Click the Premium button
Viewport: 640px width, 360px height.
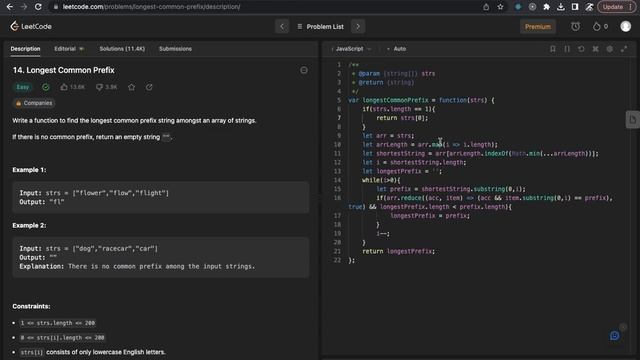[538, 27]
